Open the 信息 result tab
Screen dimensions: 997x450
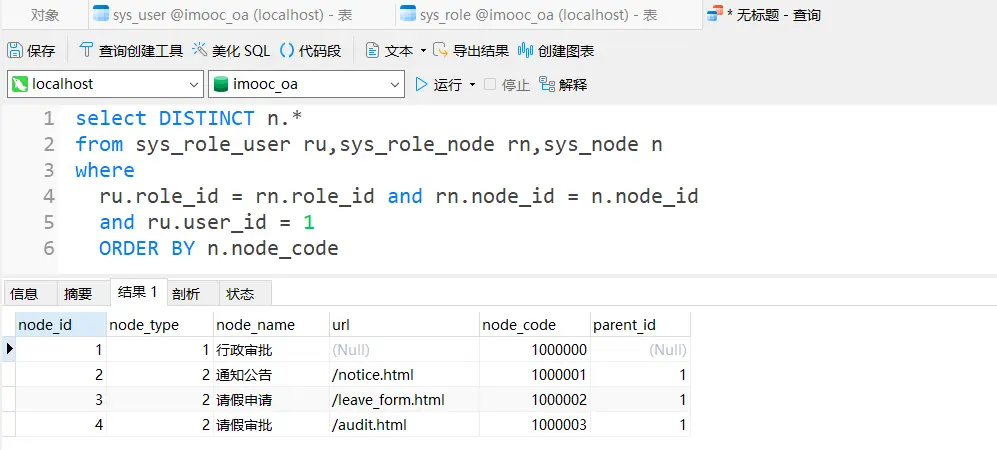tap(24, 294)
